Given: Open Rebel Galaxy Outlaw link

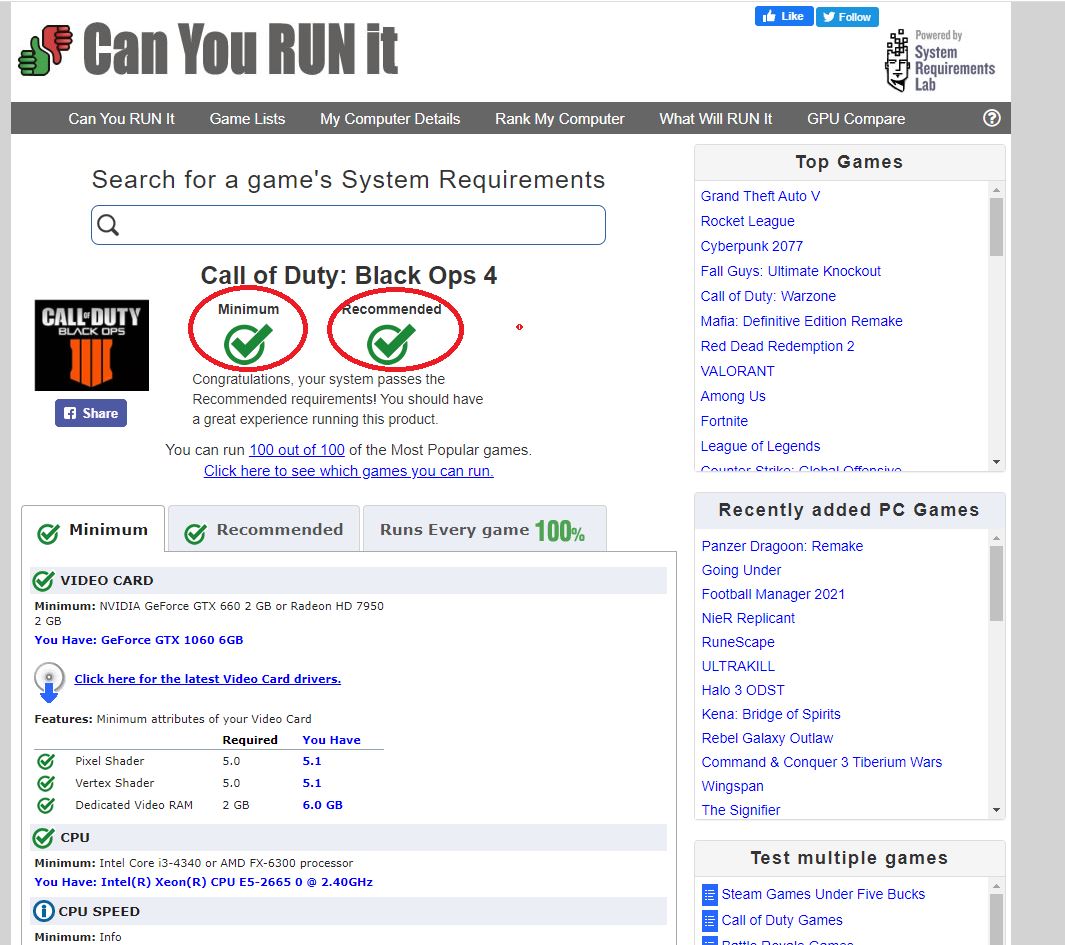Looking at the screenshot, I should pos(767,738).
